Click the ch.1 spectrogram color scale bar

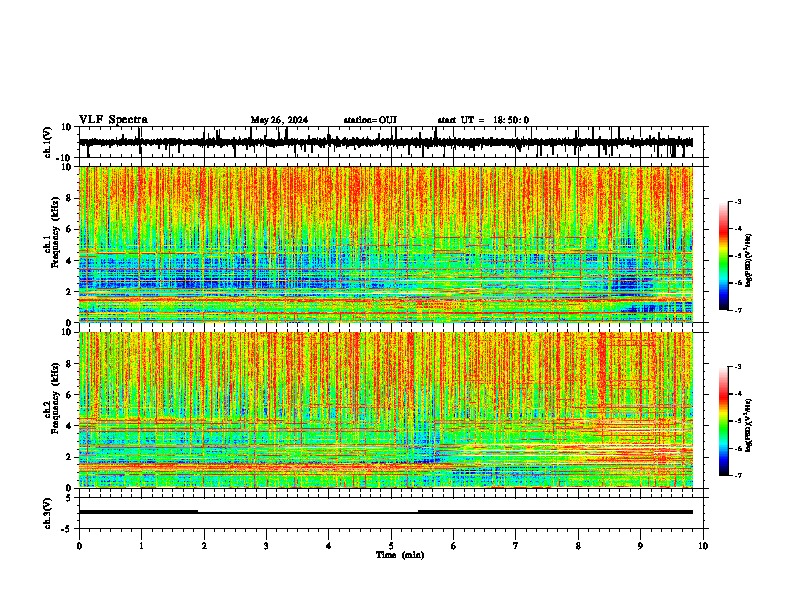(724, 256)
